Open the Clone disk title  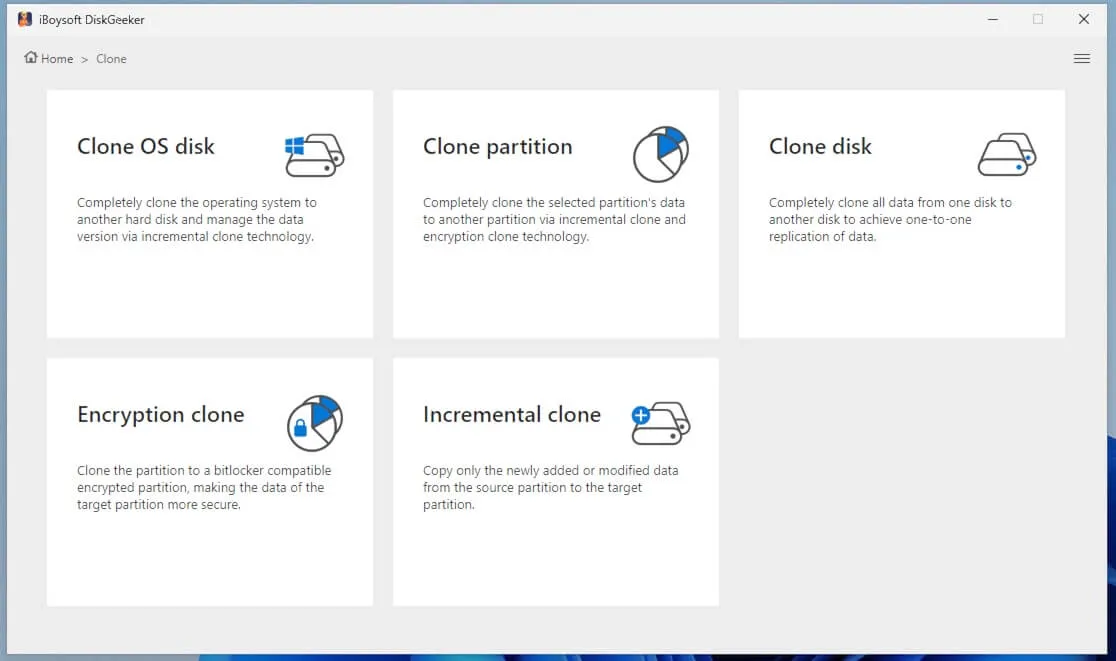(x=820, y=146)
